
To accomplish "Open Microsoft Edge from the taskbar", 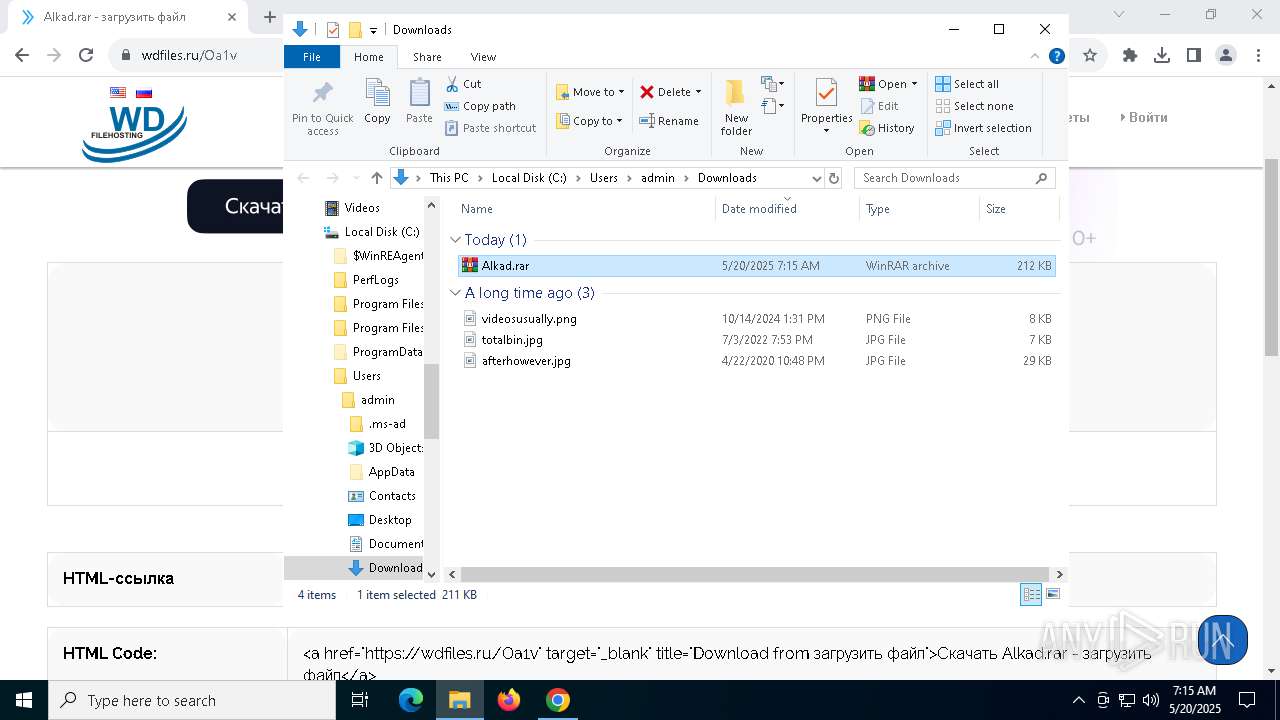I will click(x=411, y=700).
